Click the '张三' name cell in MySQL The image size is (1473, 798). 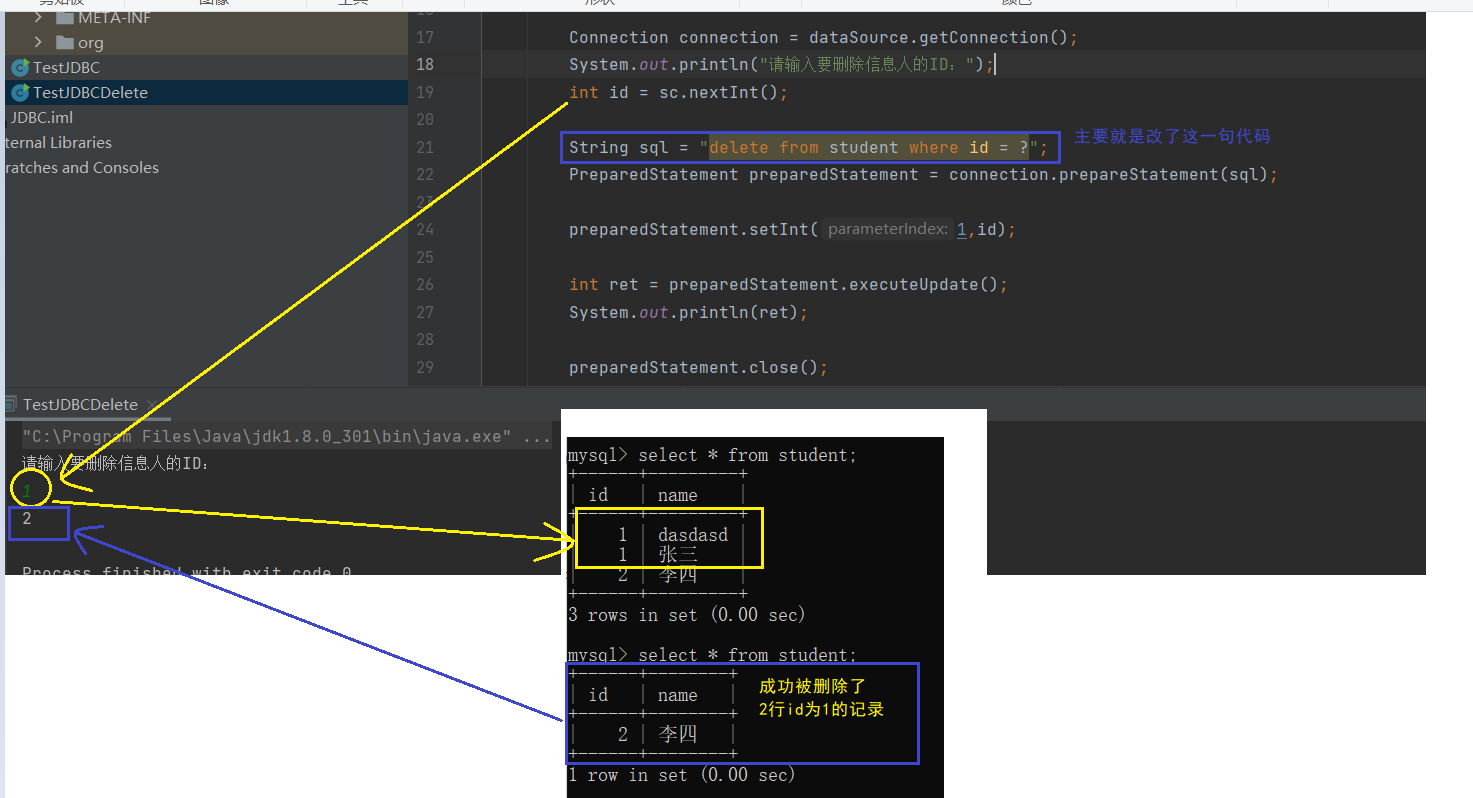click(x=678, y=555)
